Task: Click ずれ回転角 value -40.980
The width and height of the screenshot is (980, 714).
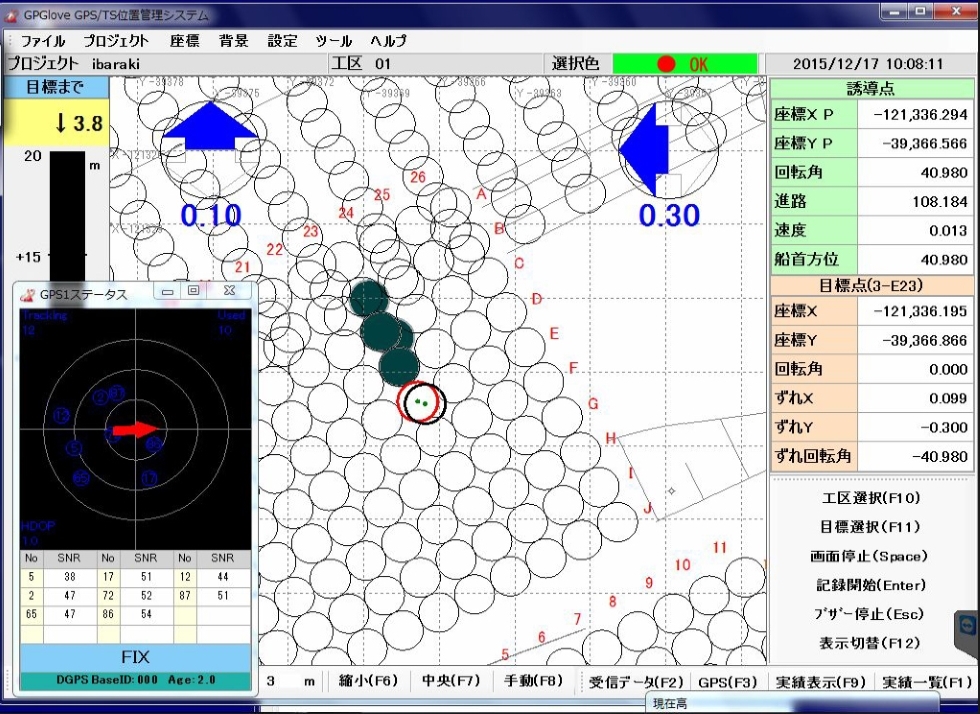Action: [916, 456]
